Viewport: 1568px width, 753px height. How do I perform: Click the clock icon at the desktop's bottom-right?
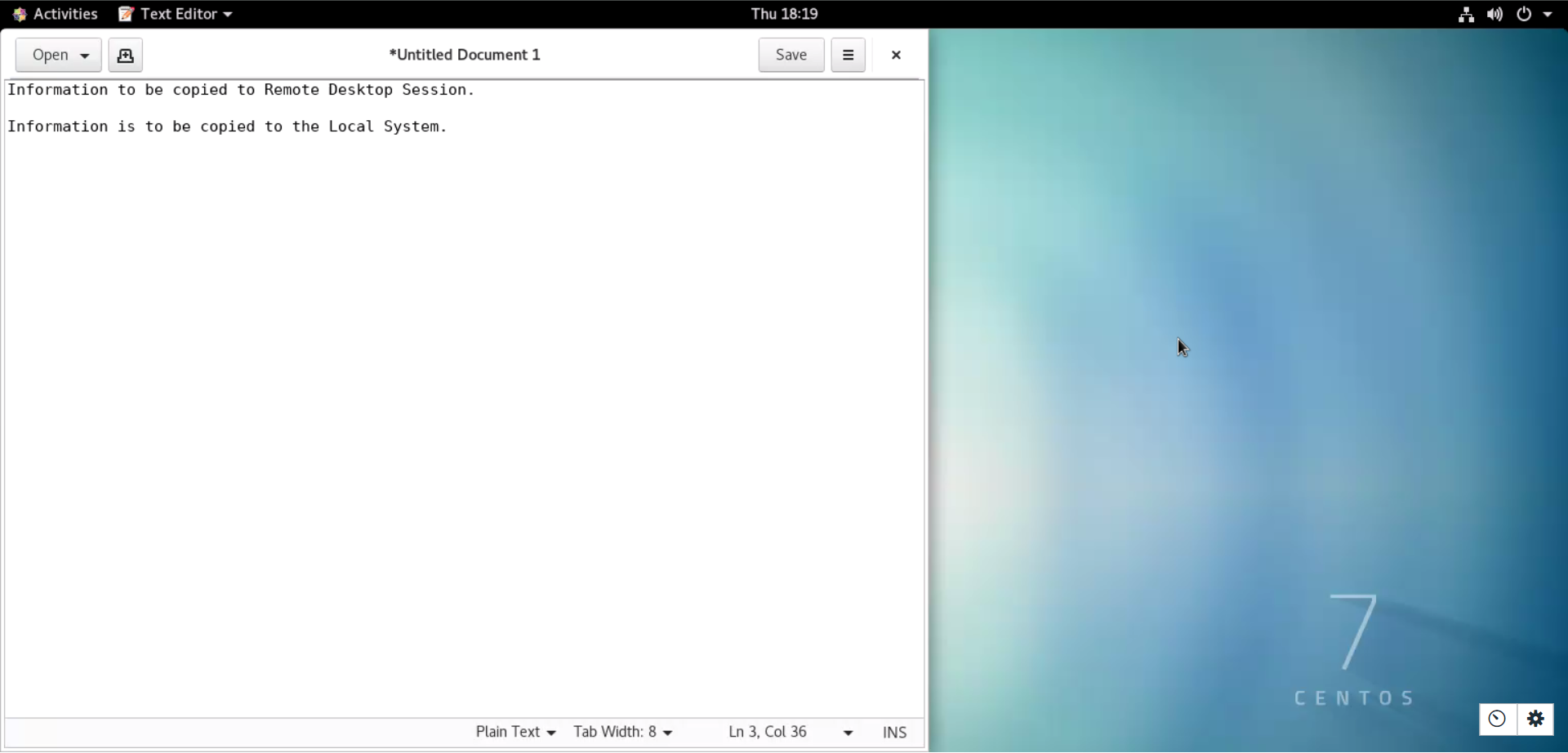pyautogui.click(x=1497, y=719)
